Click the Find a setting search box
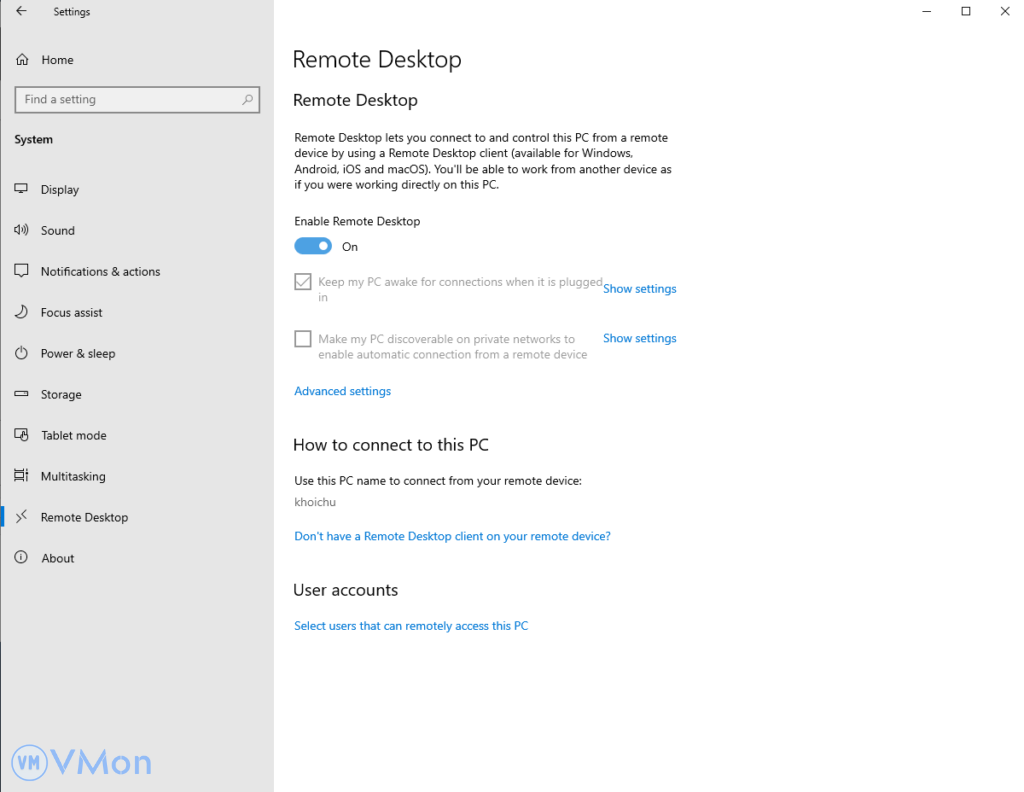Image resolution: width=1024 pixels, height=792 pixels. (x=128, y=100)
